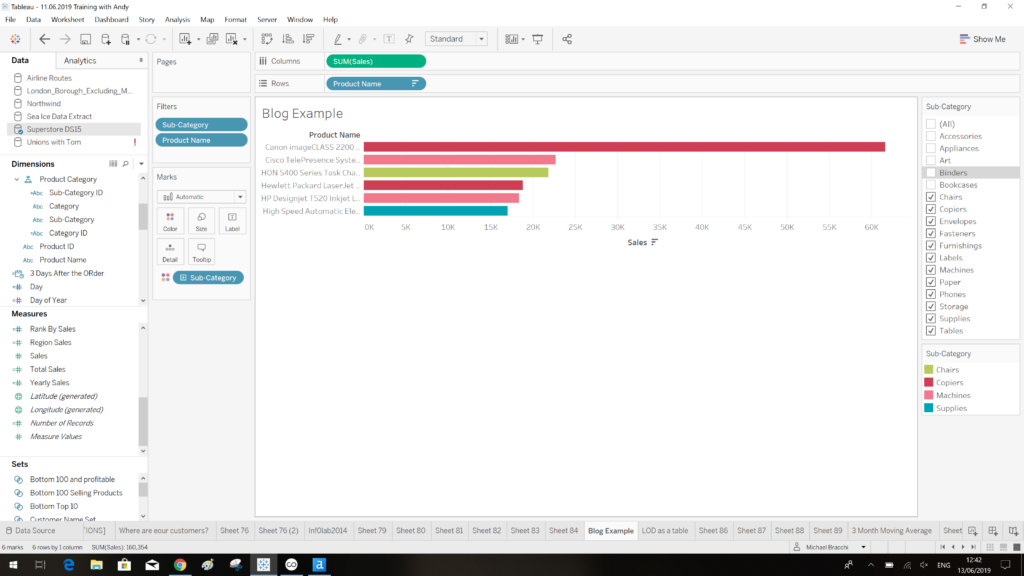Click the Sort Ascending toolbar icon
The width and height of the screenshot is (1024, 576).
click(288, 39)
